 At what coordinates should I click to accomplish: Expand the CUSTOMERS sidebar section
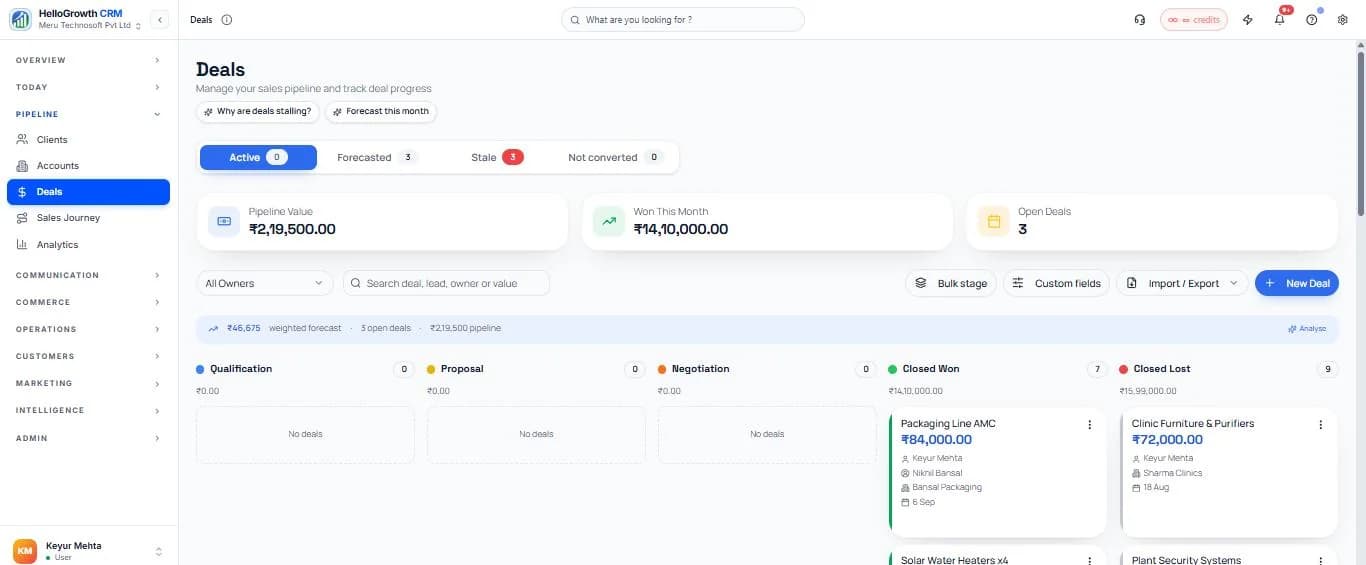[88, 356]
